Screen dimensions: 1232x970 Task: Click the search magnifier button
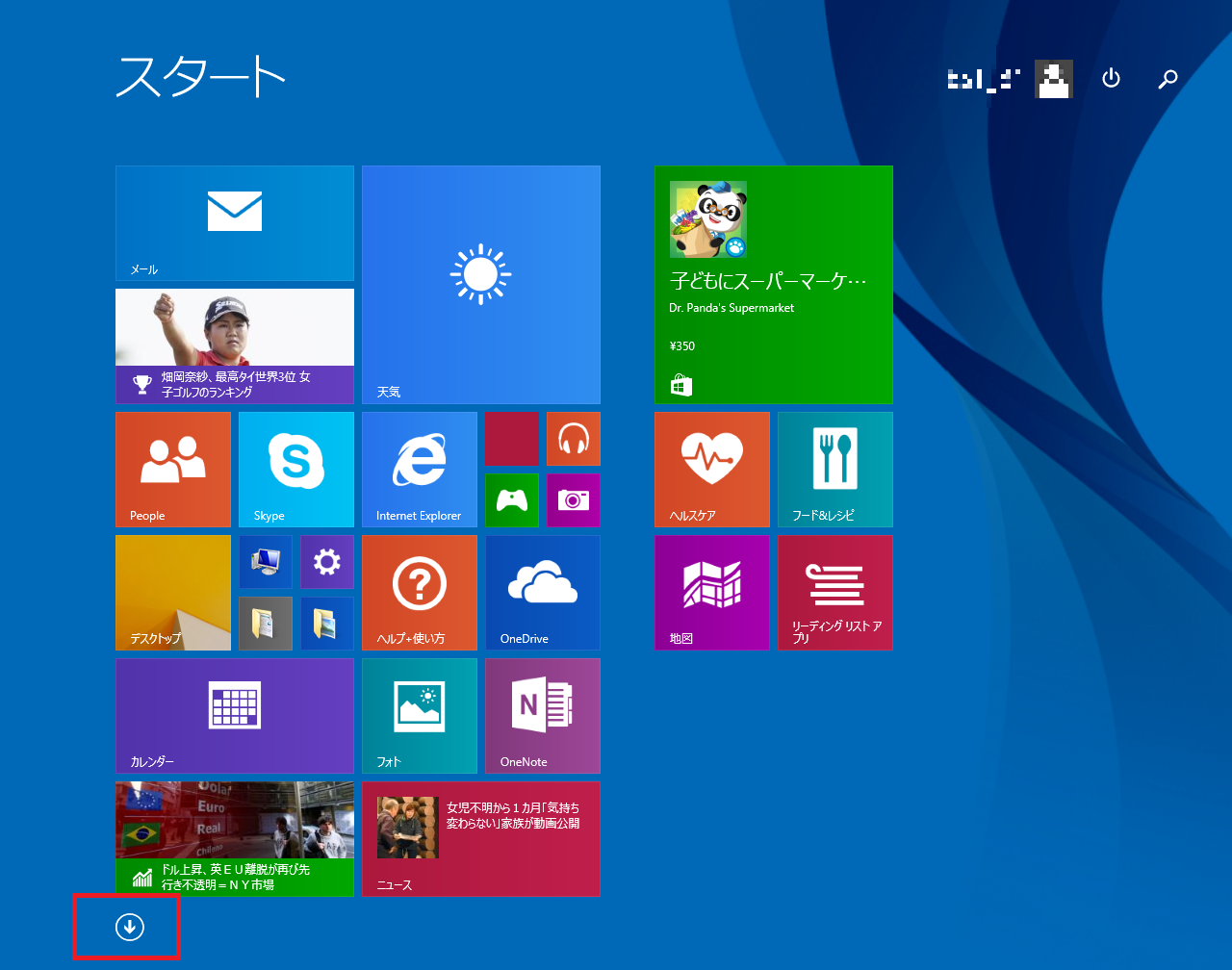1168,79
